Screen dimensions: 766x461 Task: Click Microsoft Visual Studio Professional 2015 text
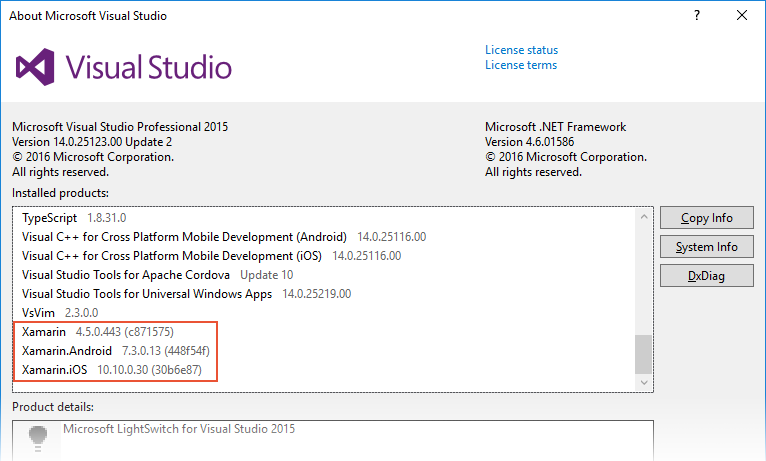coord(120,127)
